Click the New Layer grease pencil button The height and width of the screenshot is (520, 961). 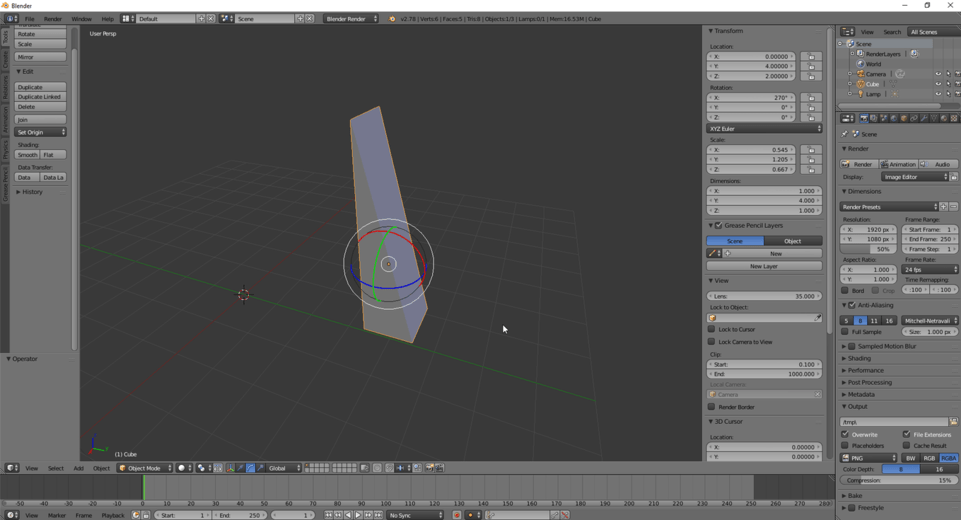(764, 266)
